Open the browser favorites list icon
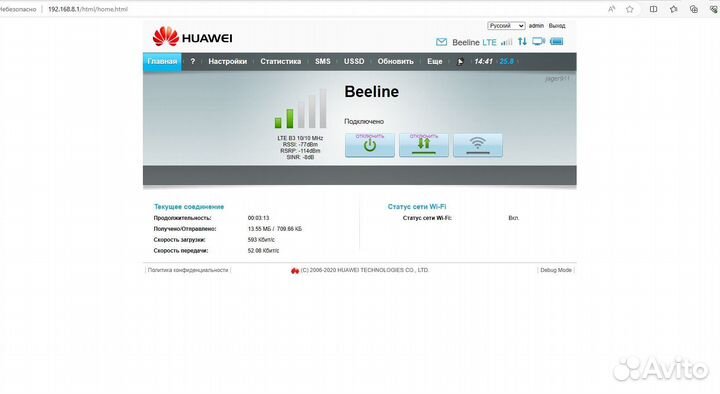This screenshot has height=394, width=720. click(x=674, y=9)
